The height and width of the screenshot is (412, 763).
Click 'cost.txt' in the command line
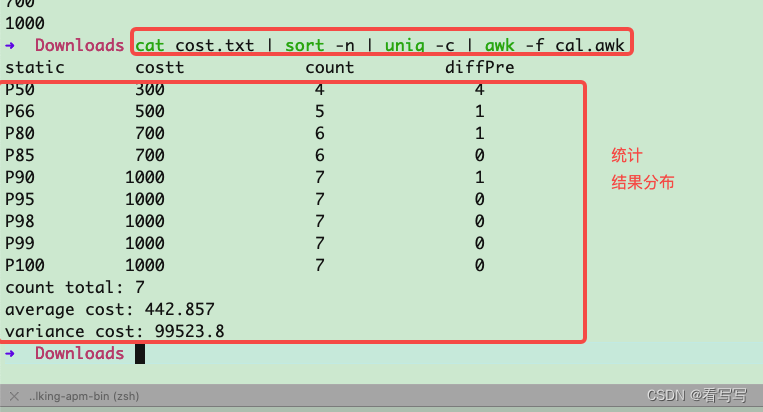[215, 45]
